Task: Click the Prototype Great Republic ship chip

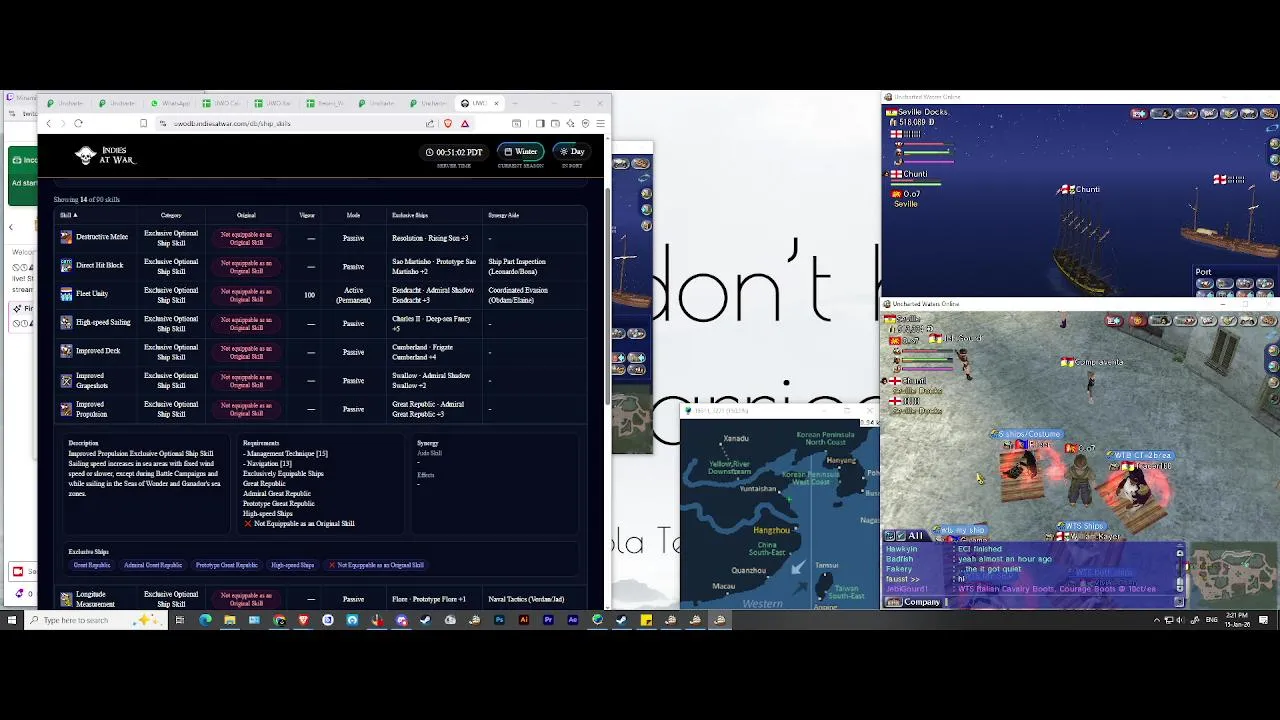Action: pos(227,565)
